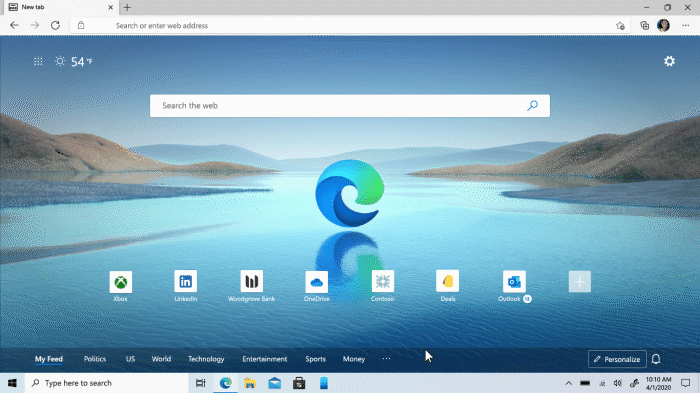Select the Entertainment feed tab
Viewport: 700px width, 393px height.
265,359
